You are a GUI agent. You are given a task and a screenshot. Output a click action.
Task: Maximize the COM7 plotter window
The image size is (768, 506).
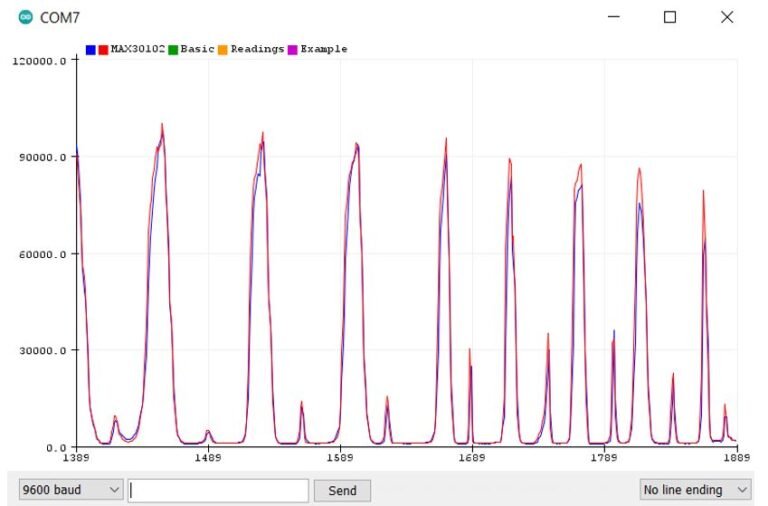click(x=670, y=17)
